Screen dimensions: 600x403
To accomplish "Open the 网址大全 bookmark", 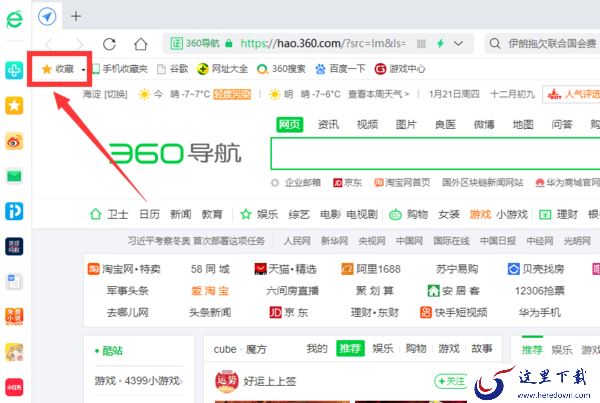I will (222, 69).
